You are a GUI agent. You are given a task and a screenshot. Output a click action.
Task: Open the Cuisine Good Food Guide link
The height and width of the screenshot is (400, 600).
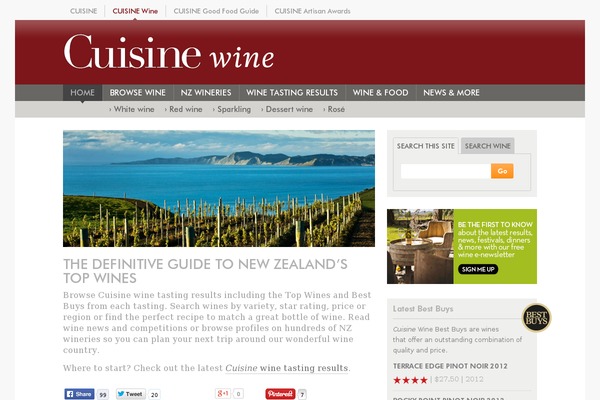click(216, 11)
